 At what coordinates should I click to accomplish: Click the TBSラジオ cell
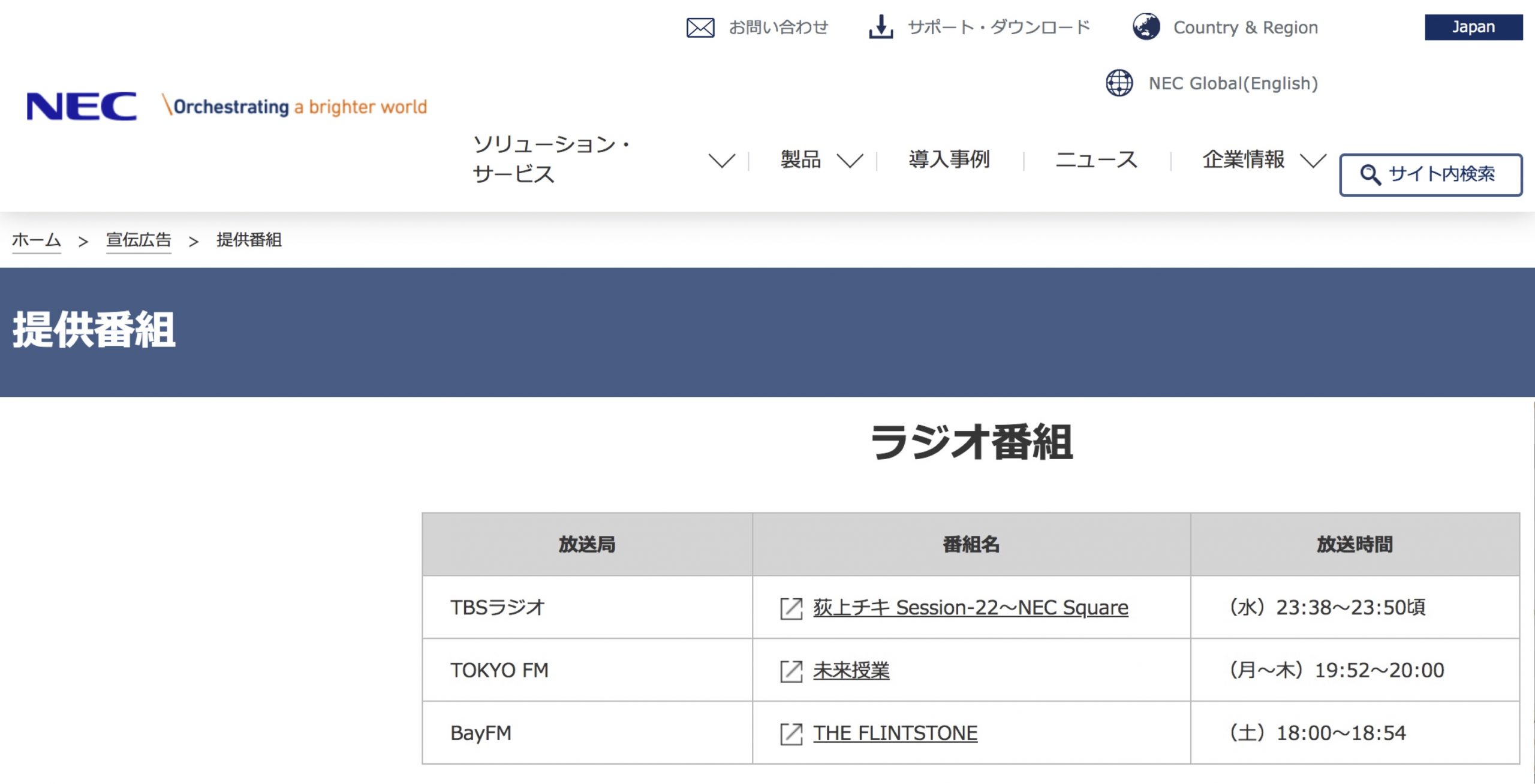click(587, 608)
